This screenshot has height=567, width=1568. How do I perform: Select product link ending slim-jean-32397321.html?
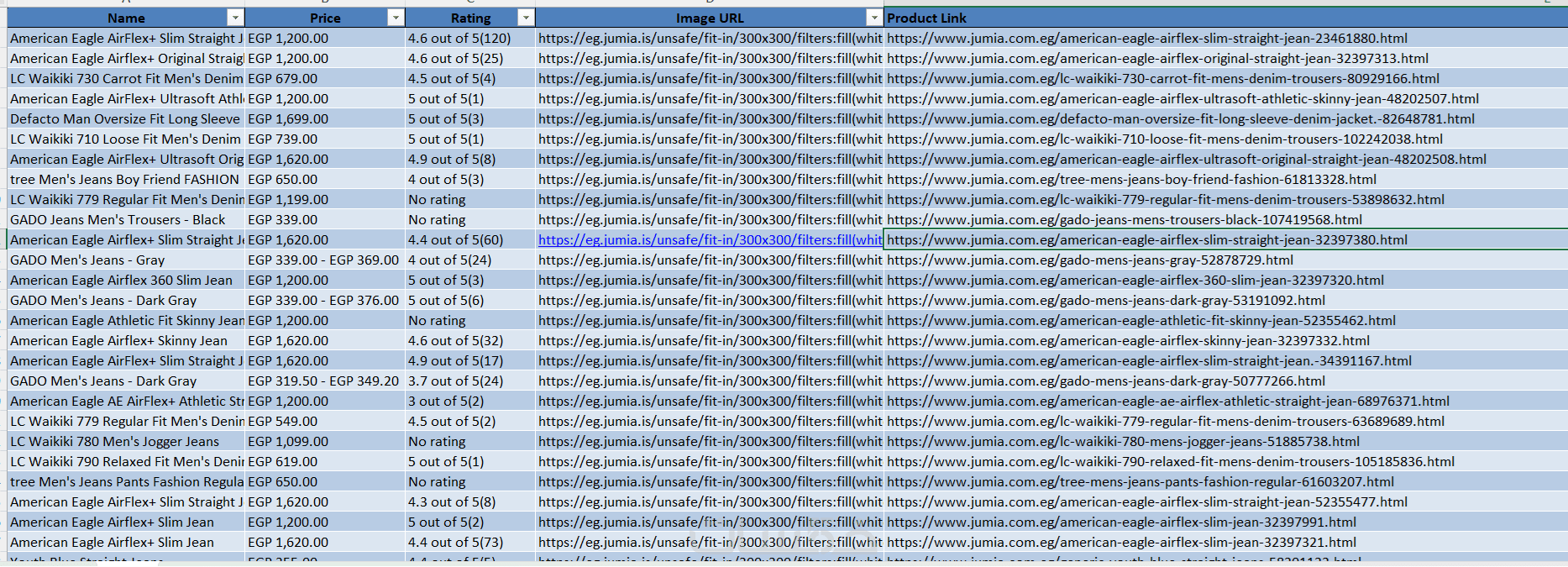click(x=1225, y=542)
